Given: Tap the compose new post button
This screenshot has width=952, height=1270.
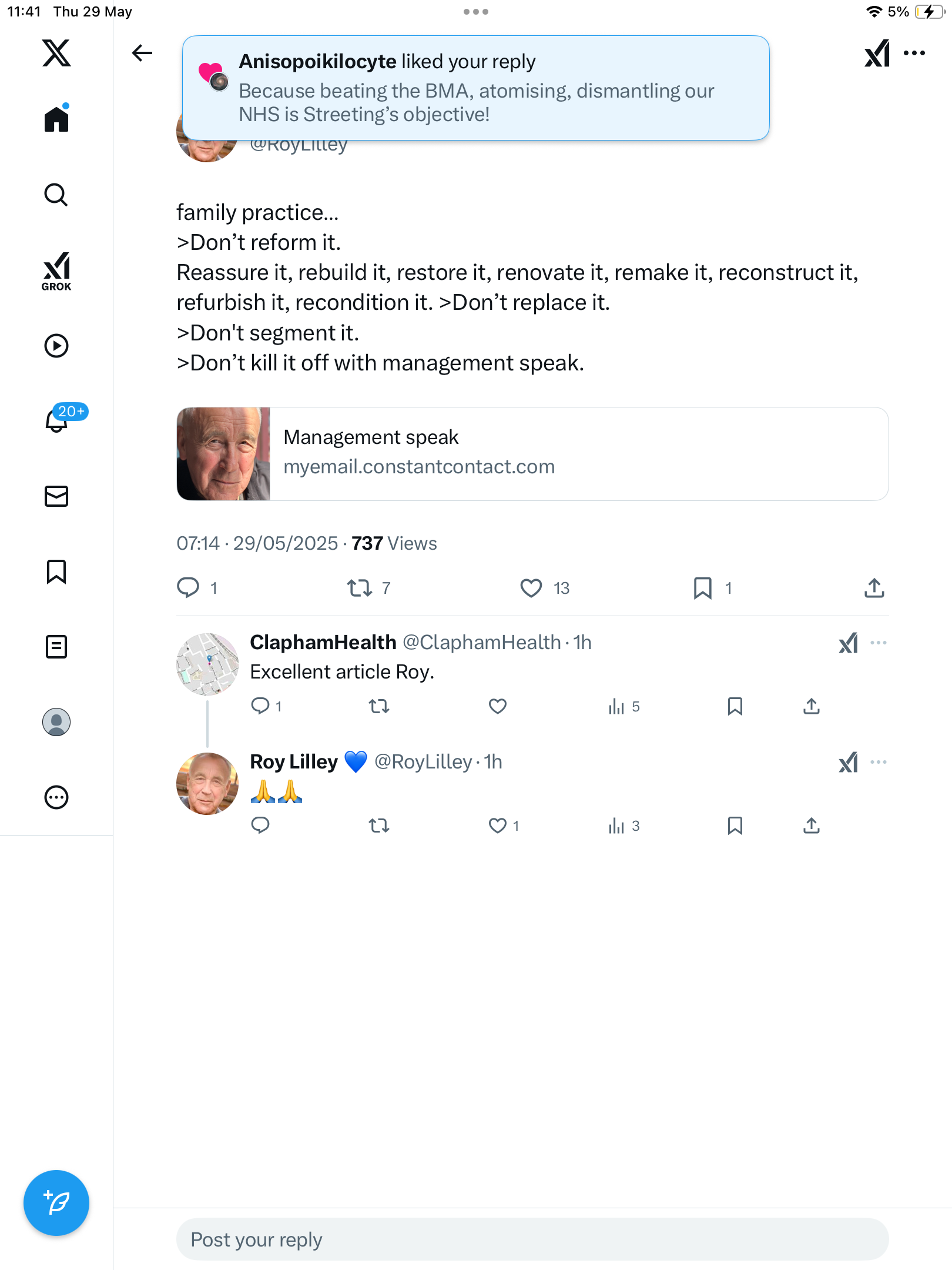Looking at the screenshot, I should click(56, 1202).
